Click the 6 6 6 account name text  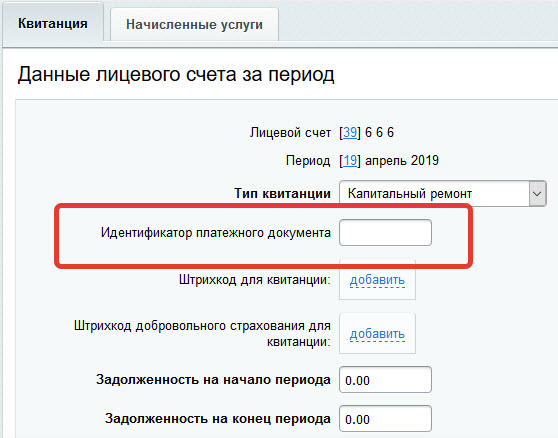(379, 132)
